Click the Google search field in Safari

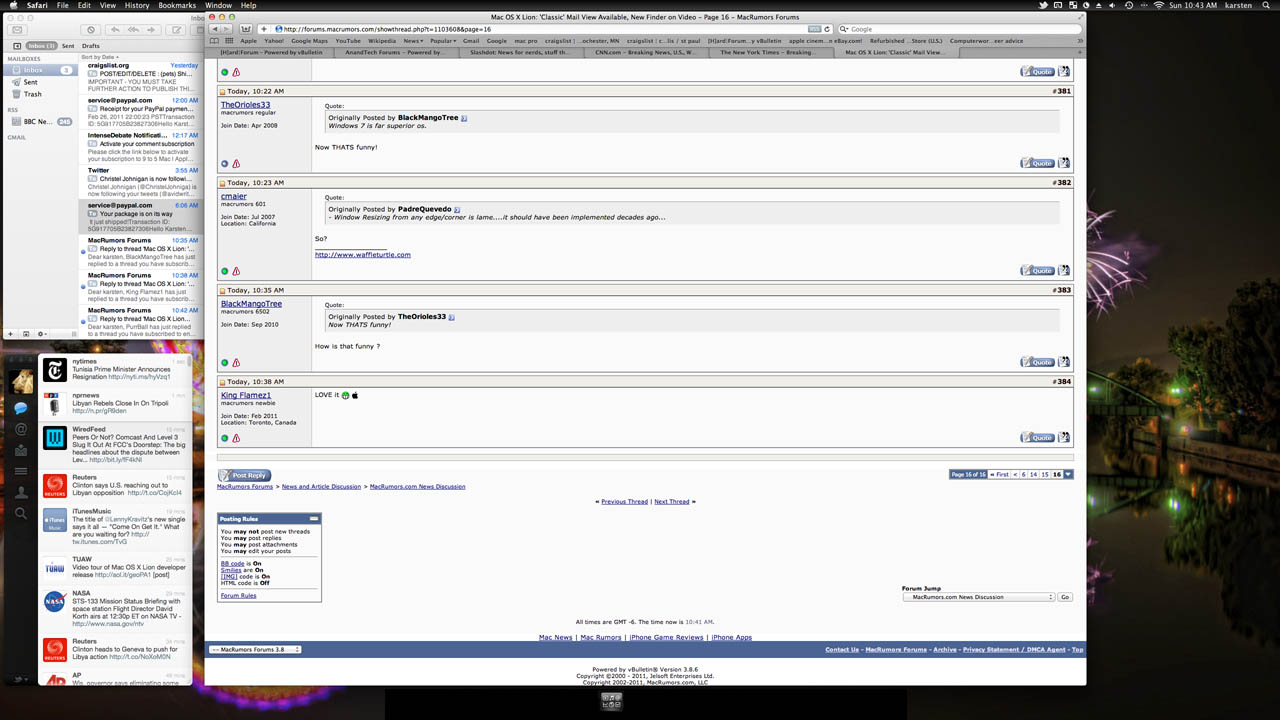(x=960, y=29)
